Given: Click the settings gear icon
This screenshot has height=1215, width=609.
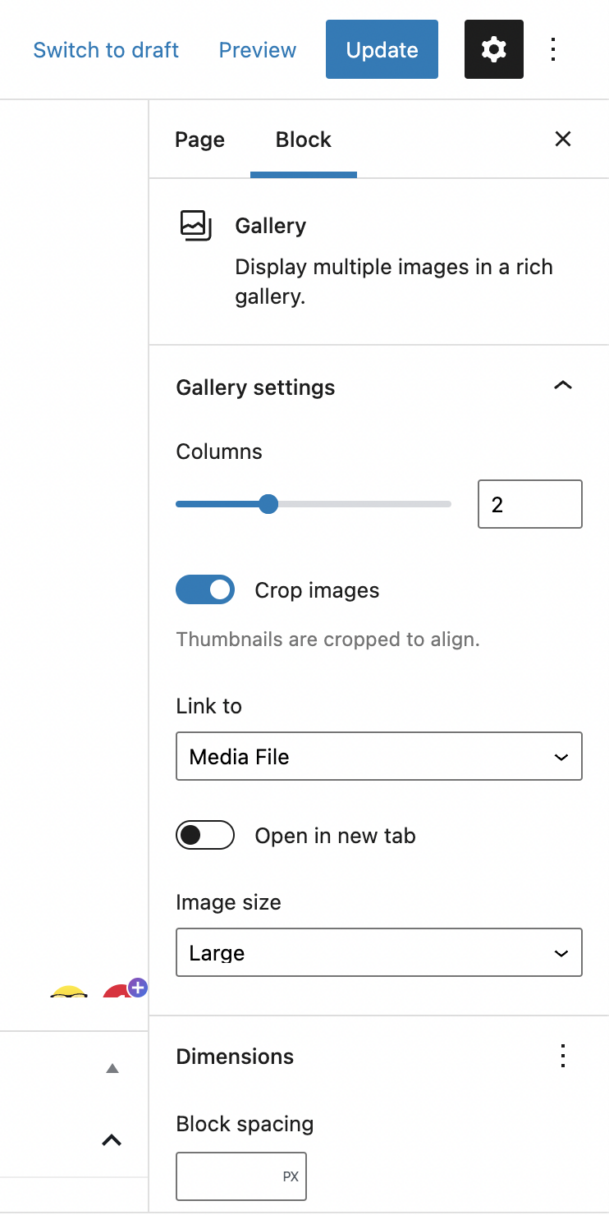Looking at the screenshot, I should pyautogui.click(x=493, y=49).
